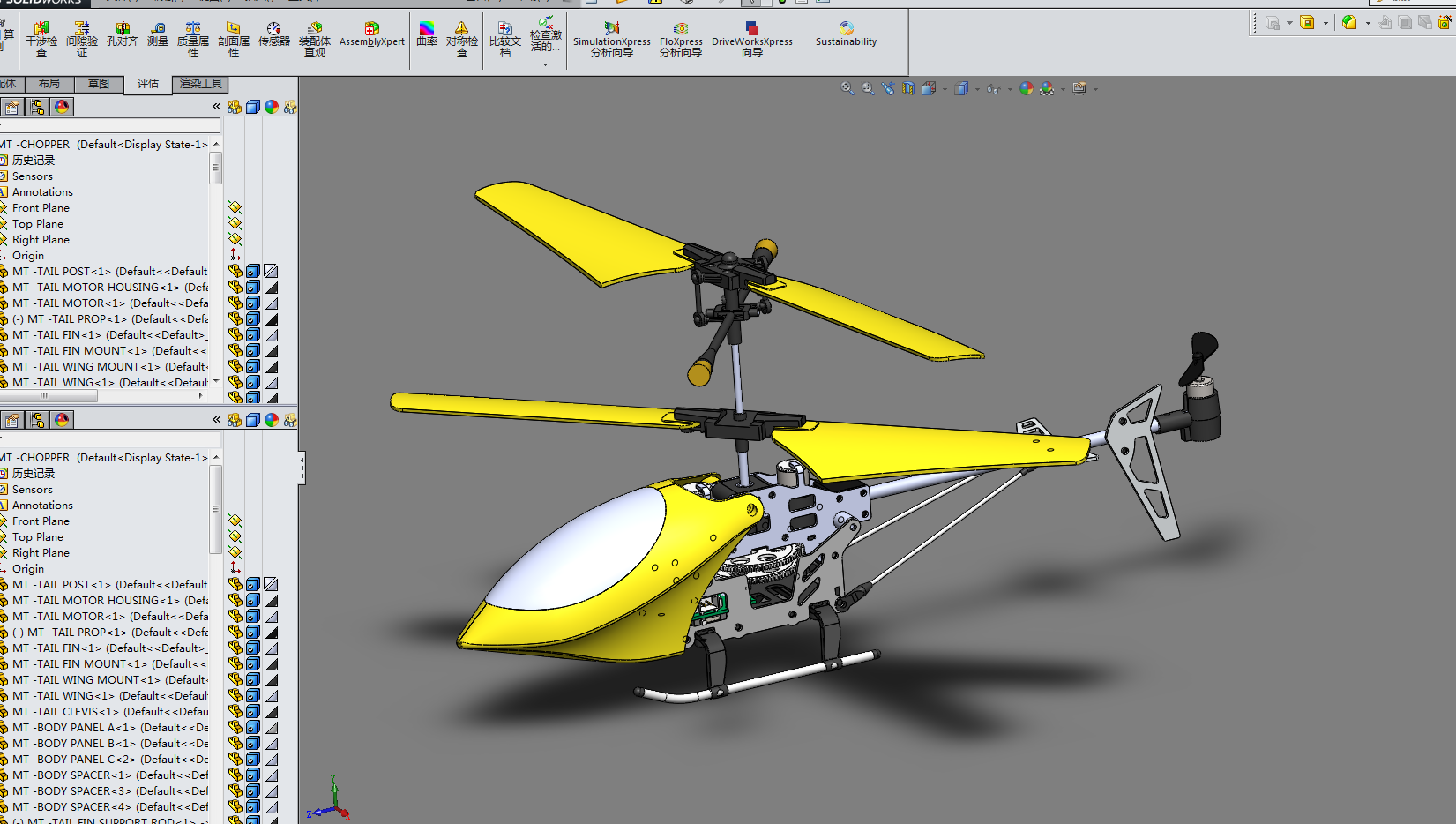1456x824 pixels.
Task: Open the 质量属性 mass properties tool
Action: click(x=193, y=40)
